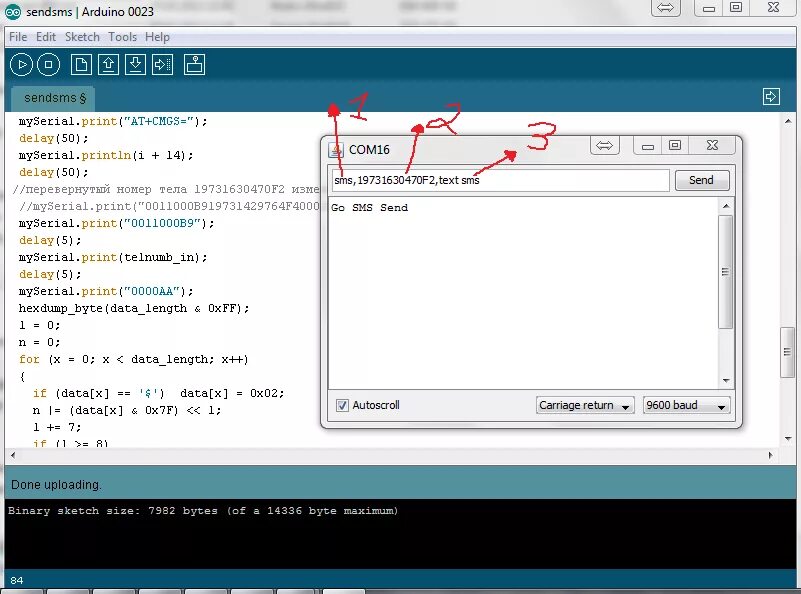The height and width of the screenshot is (594, 801).
Task: Toggle the Autoscroll checkbox
Action: pos(342,406)
